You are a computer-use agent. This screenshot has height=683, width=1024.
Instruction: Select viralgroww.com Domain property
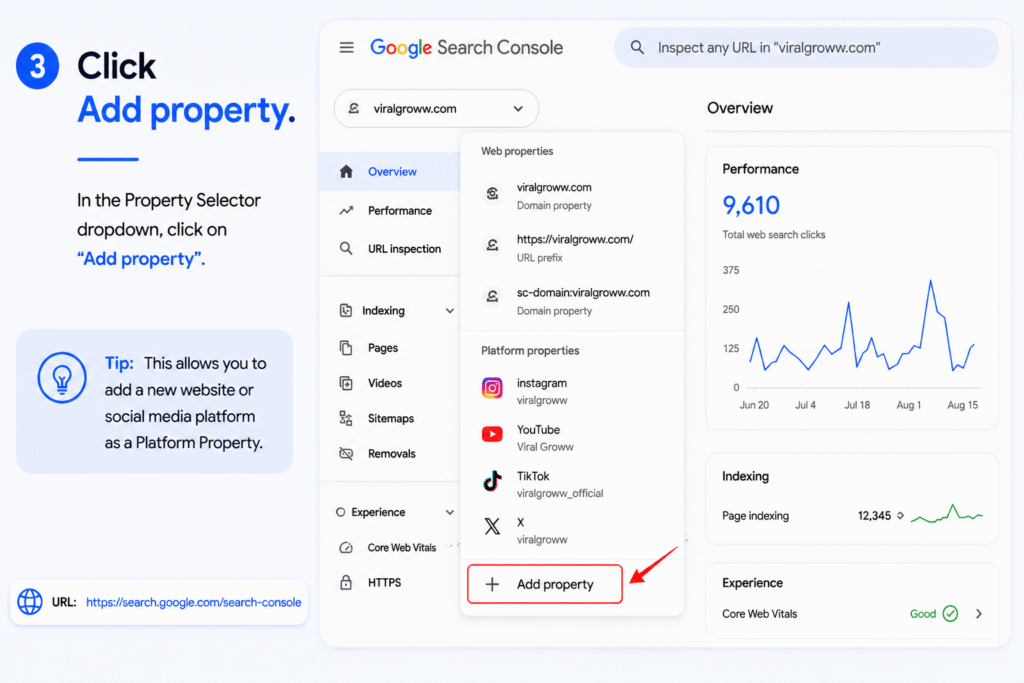click(x=572, y=196)
